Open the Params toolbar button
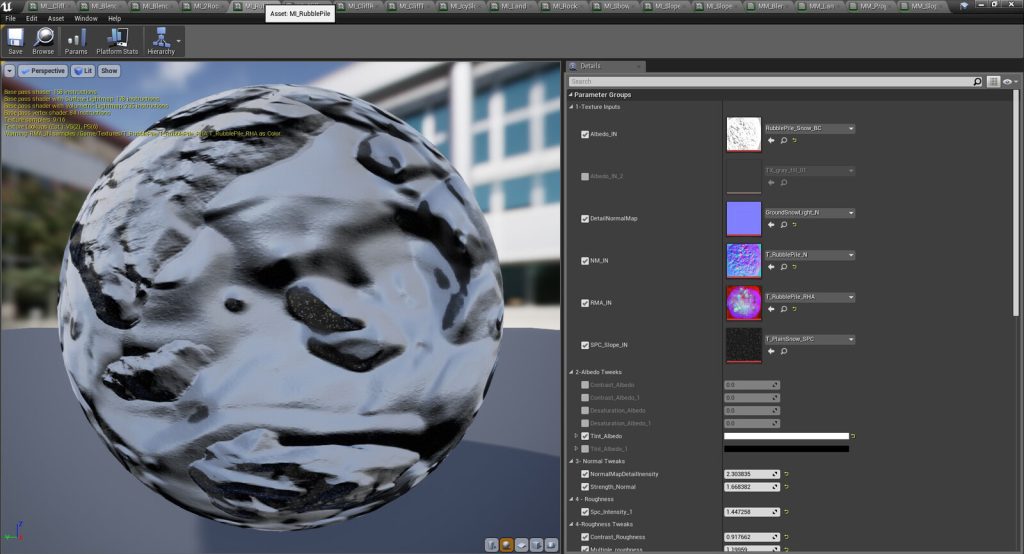1024x554 pixels. 76,40
